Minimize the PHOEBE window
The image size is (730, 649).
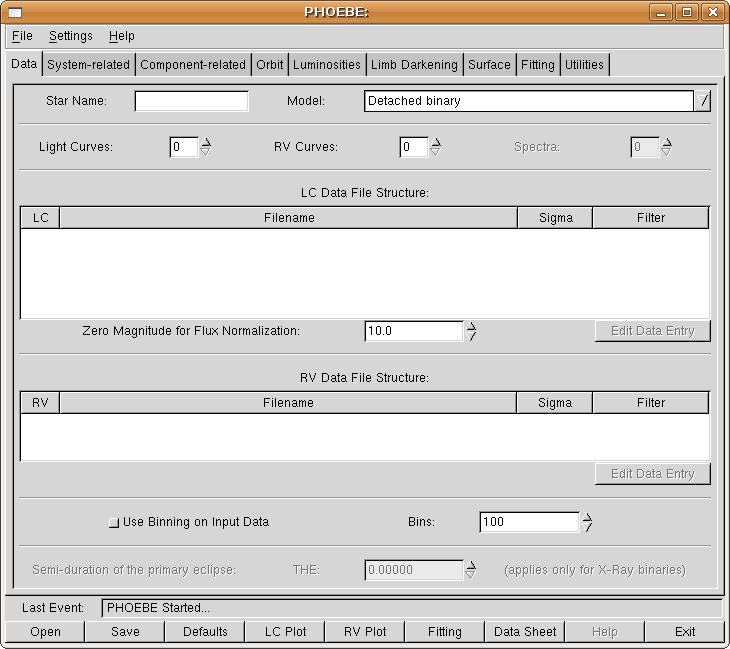(x=661, y=12)
